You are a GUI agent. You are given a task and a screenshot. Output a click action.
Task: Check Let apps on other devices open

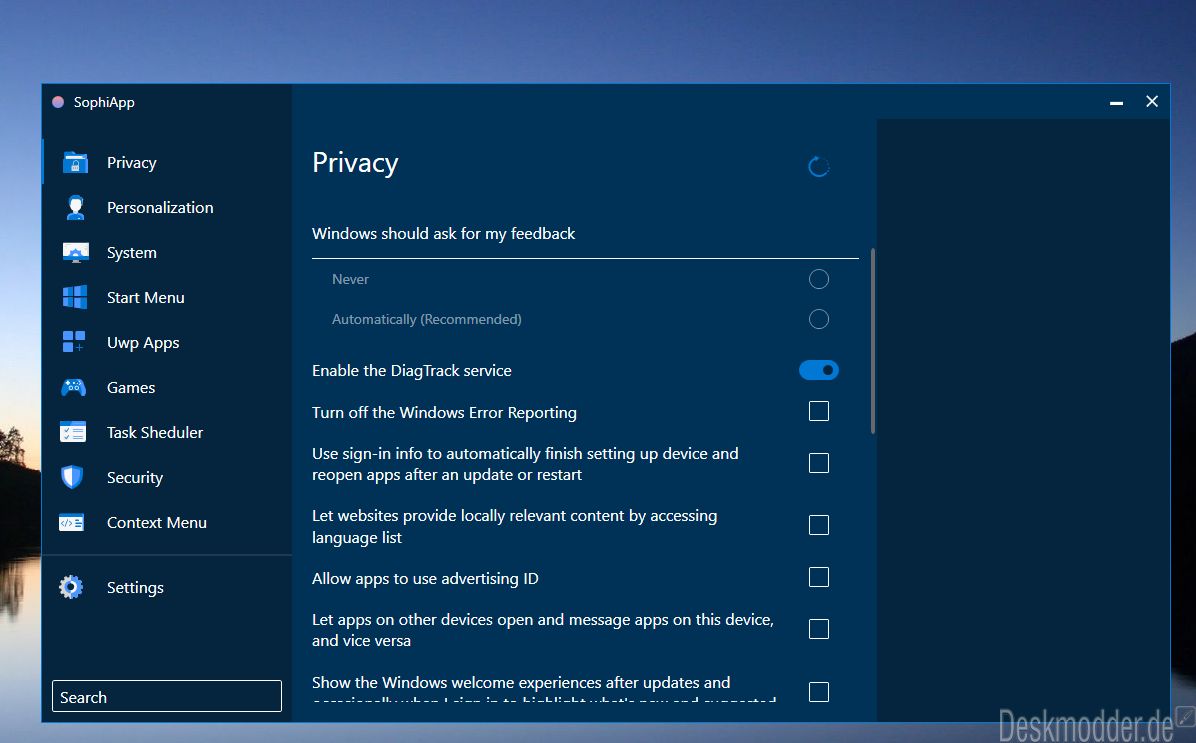(x=818, y=629)
